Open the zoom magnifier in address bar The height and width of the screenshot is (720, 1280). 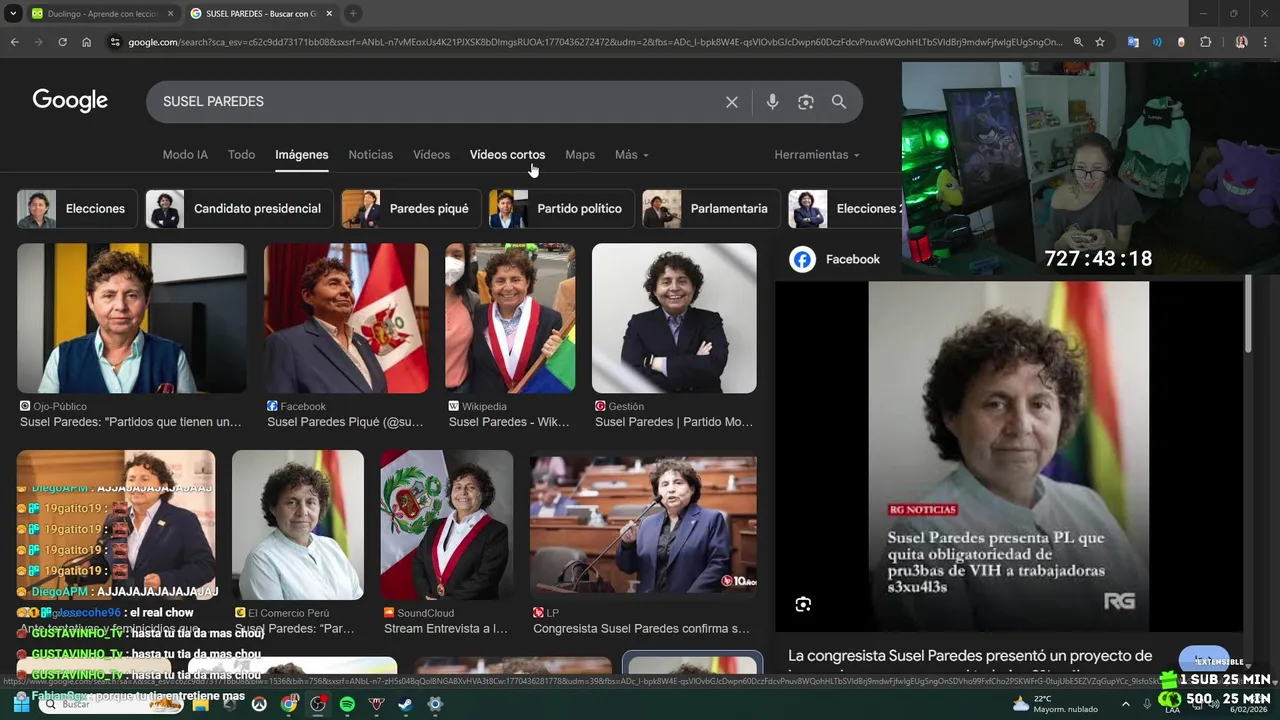pyautogui.click(x=1078, y=42)
